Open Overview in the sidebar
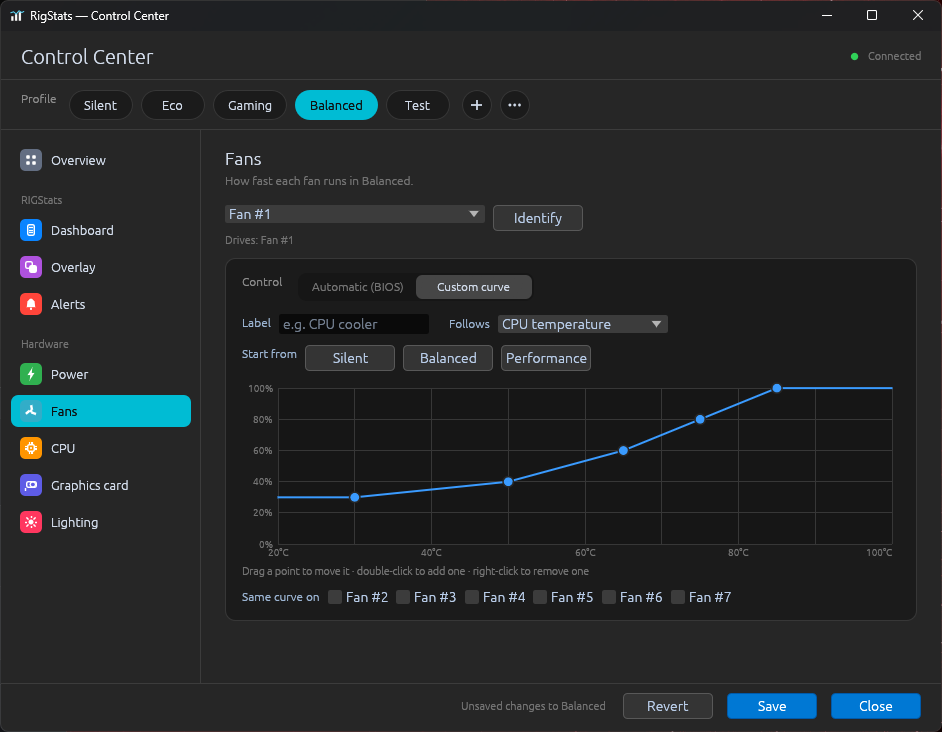Screen dimensions: 942x732 101,160
